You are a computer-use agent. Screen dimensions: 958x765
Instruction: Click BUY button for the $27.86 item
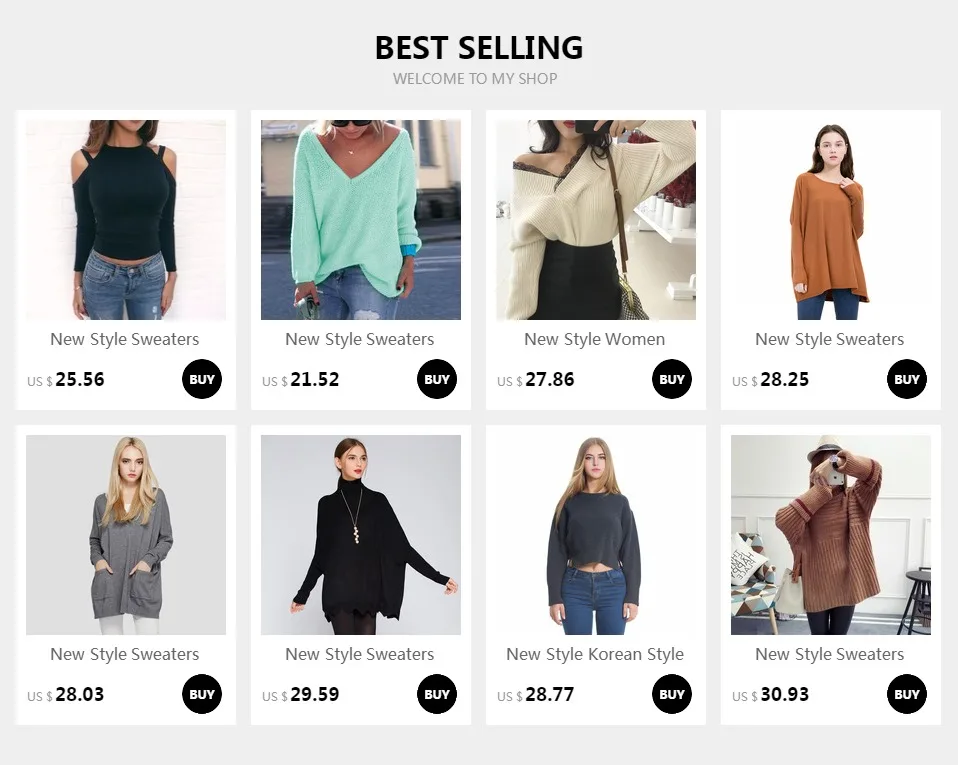[x=671, y=379]
